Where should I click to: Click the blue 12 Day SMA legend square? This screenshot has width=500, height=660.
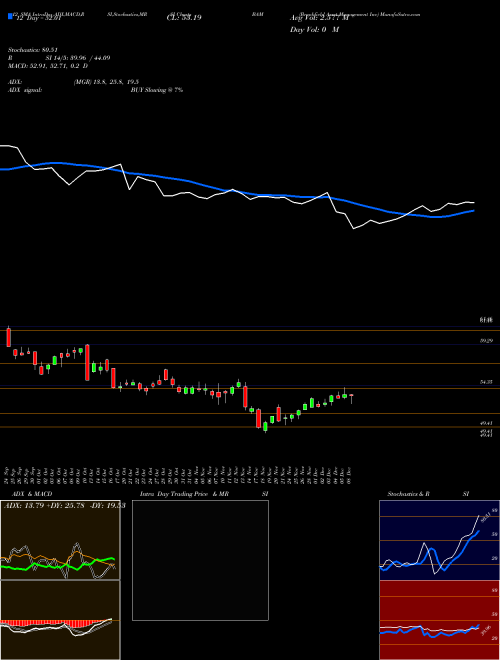point(10,17)
